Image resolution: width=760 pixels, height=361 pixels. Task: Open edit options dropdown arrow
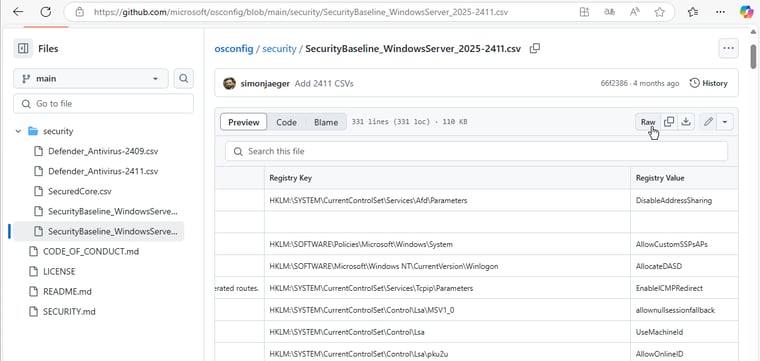click(725, 122)
